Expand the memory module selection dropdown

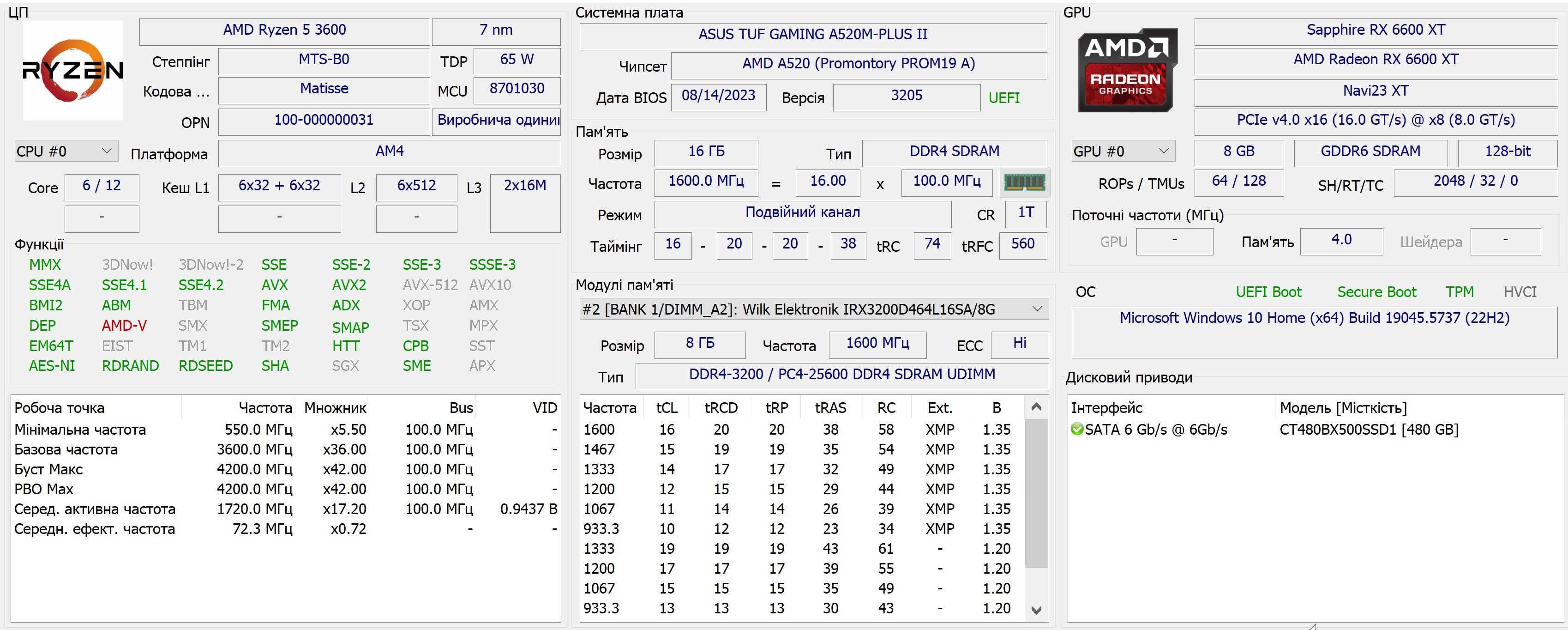tap(814, 309)
